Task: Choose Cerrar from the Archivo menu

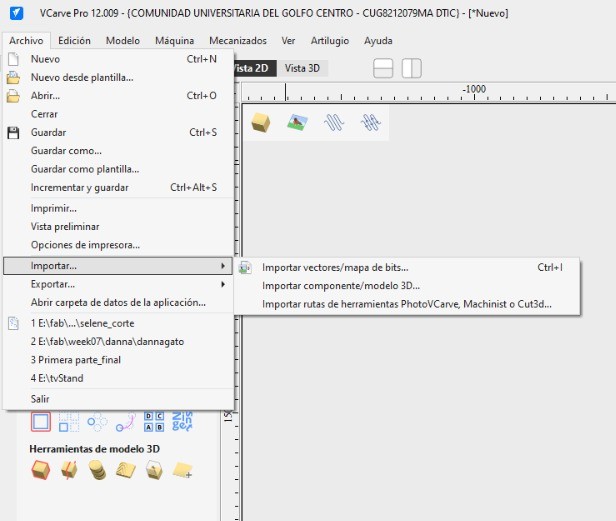Action: (118, 114)
